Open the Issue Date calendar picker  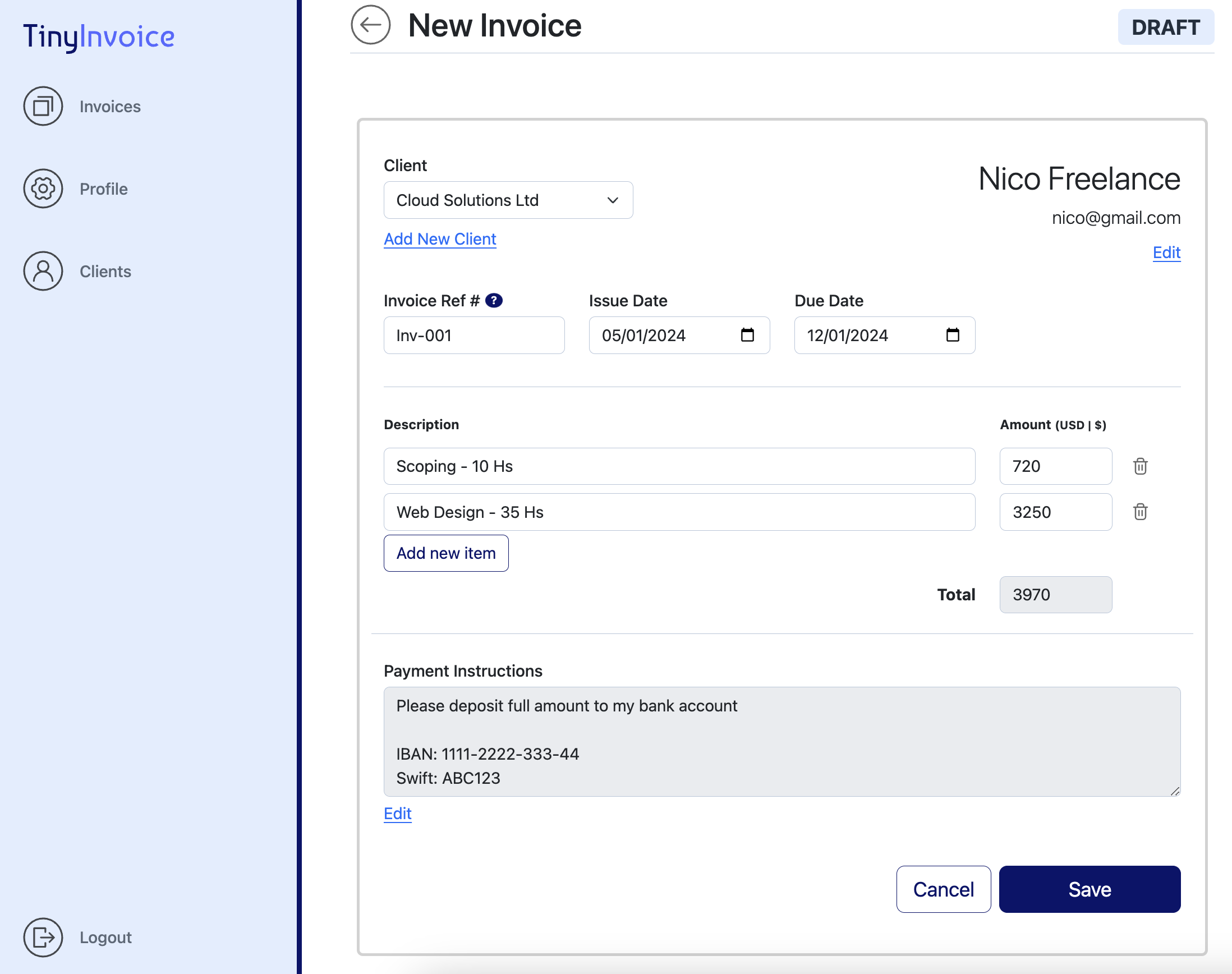pyautogui.click(x=748, y=336)
